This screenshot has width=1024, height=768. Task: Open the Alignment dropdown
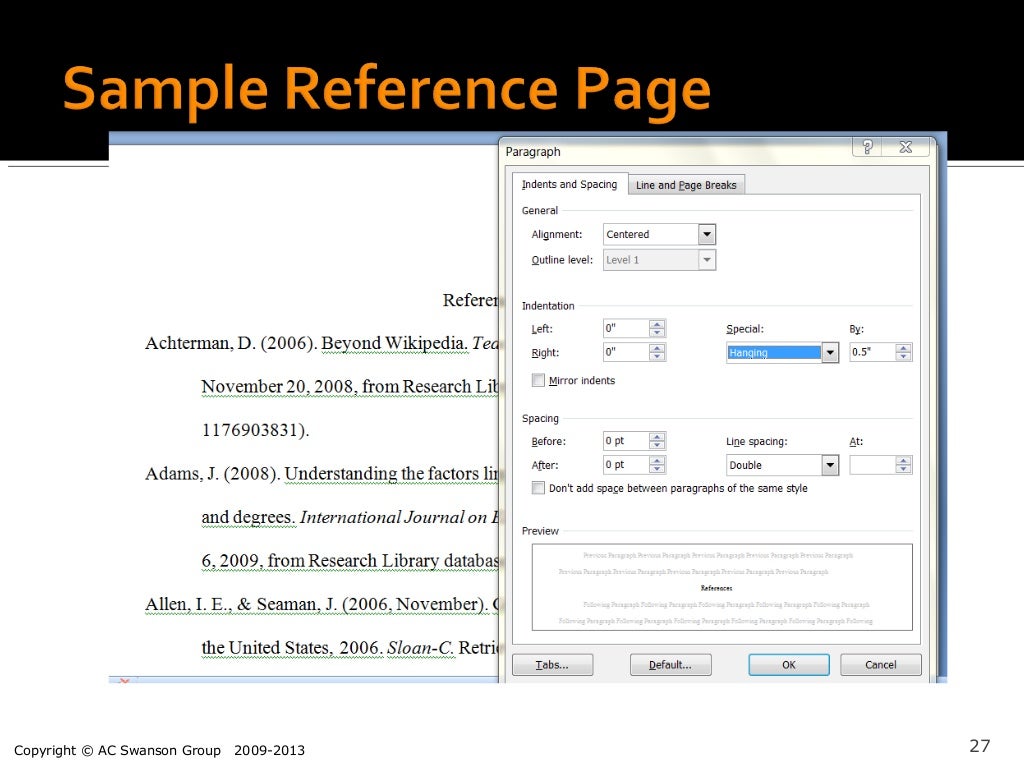pyautogui.click(x=707, y=234)
